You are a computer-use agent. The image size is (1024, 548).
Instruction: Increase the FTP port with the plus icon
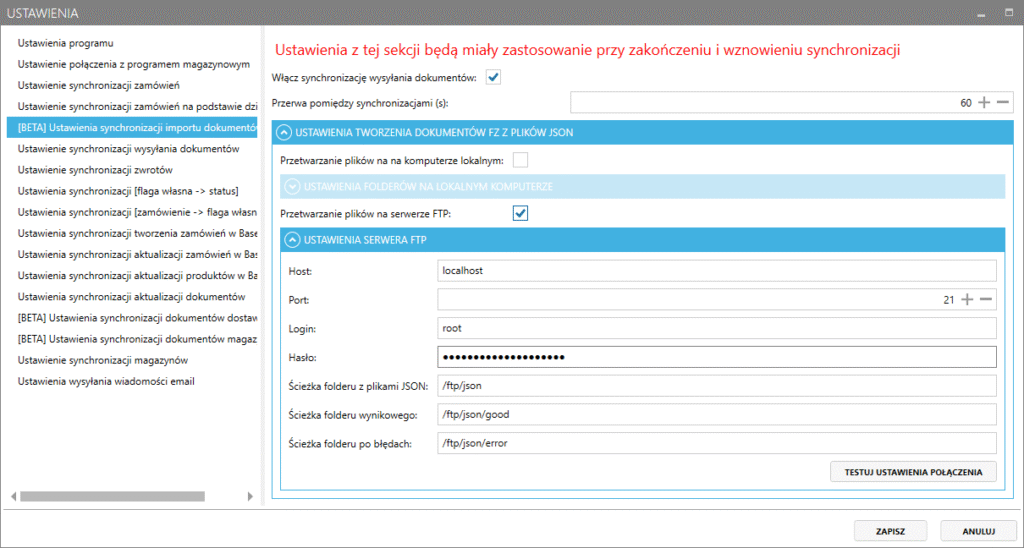pyautogui.click(x=967, y=300)
